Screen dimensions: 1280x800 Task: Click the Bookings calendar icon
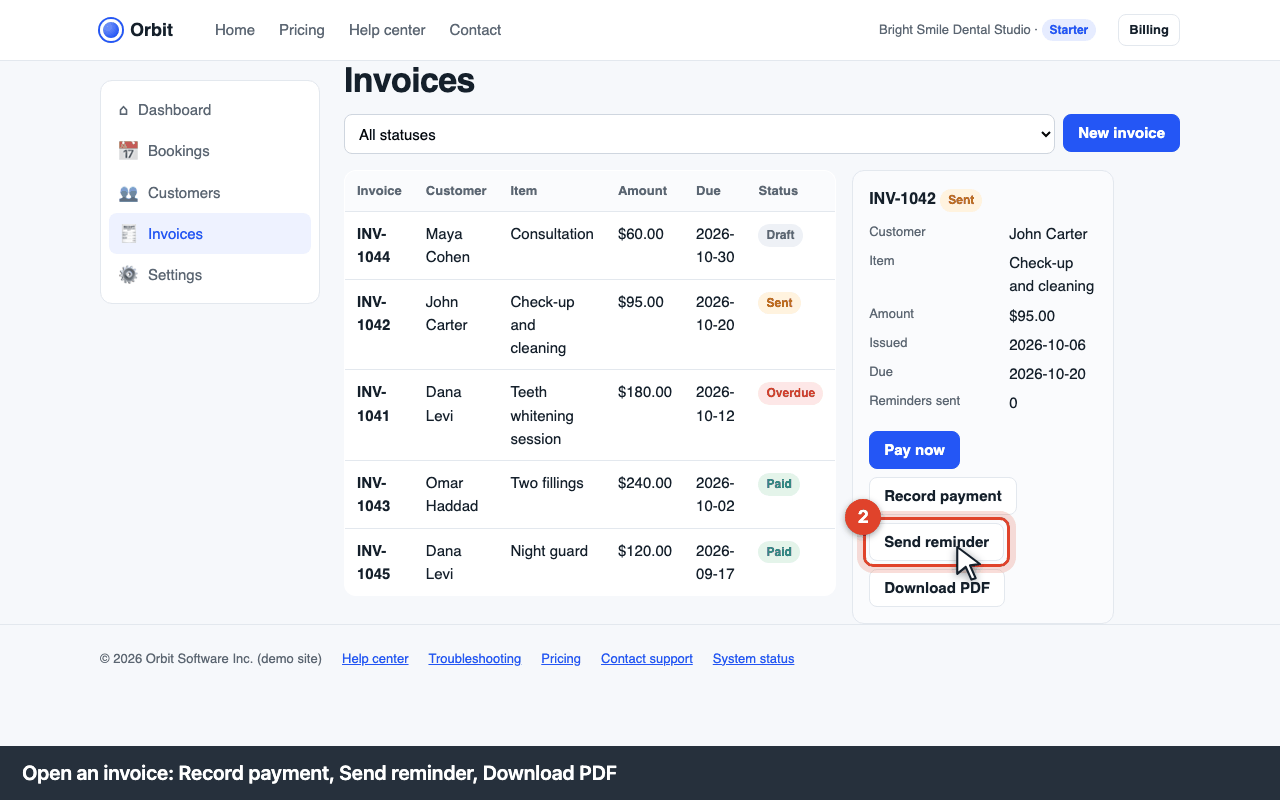click(x=128, y=151)
